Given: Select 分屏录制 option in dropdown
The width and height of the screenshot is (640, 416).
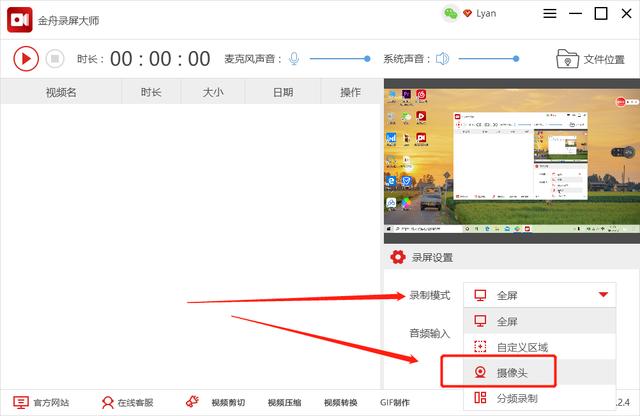Looking at the screenshot, I should pos(540,398).
